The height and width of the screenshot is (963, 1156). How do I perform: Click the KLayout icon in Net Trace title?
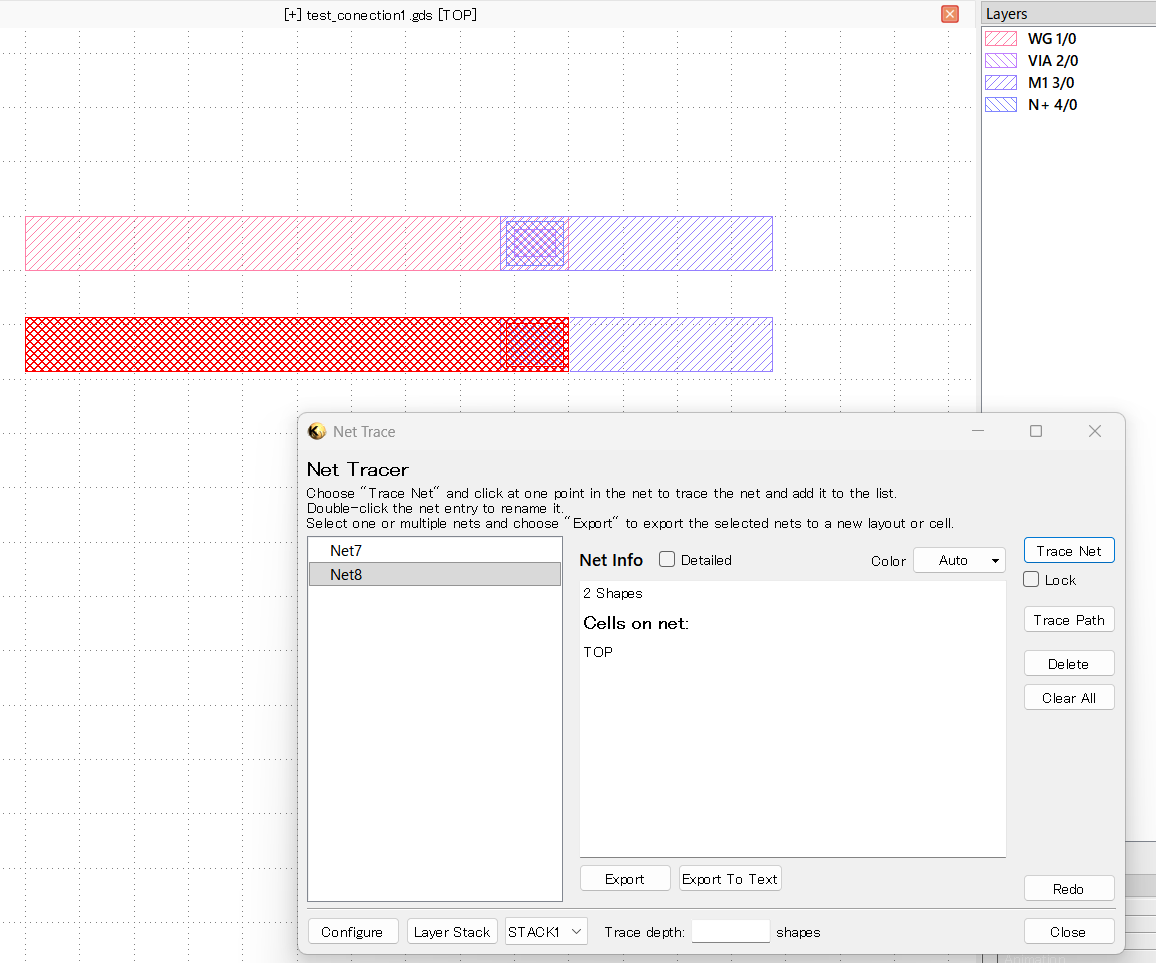tap(317, 431)
